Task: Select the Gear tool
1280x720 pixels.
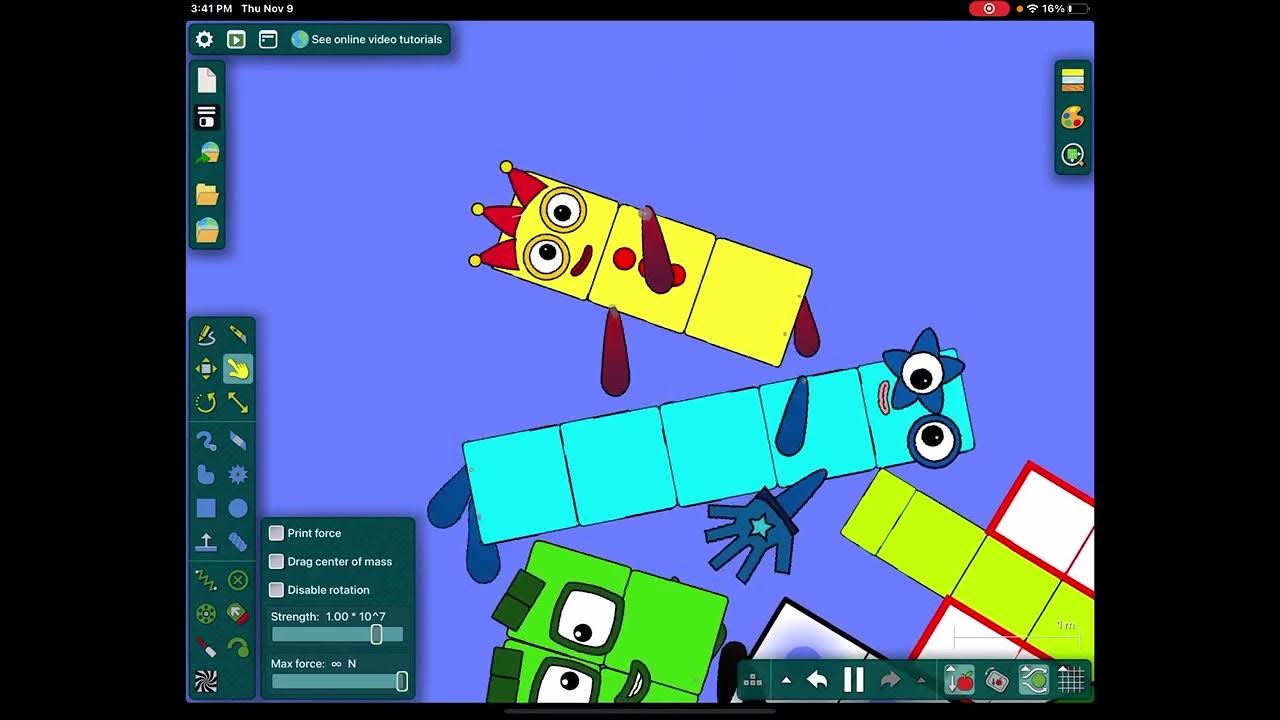Action: [238, 474]
